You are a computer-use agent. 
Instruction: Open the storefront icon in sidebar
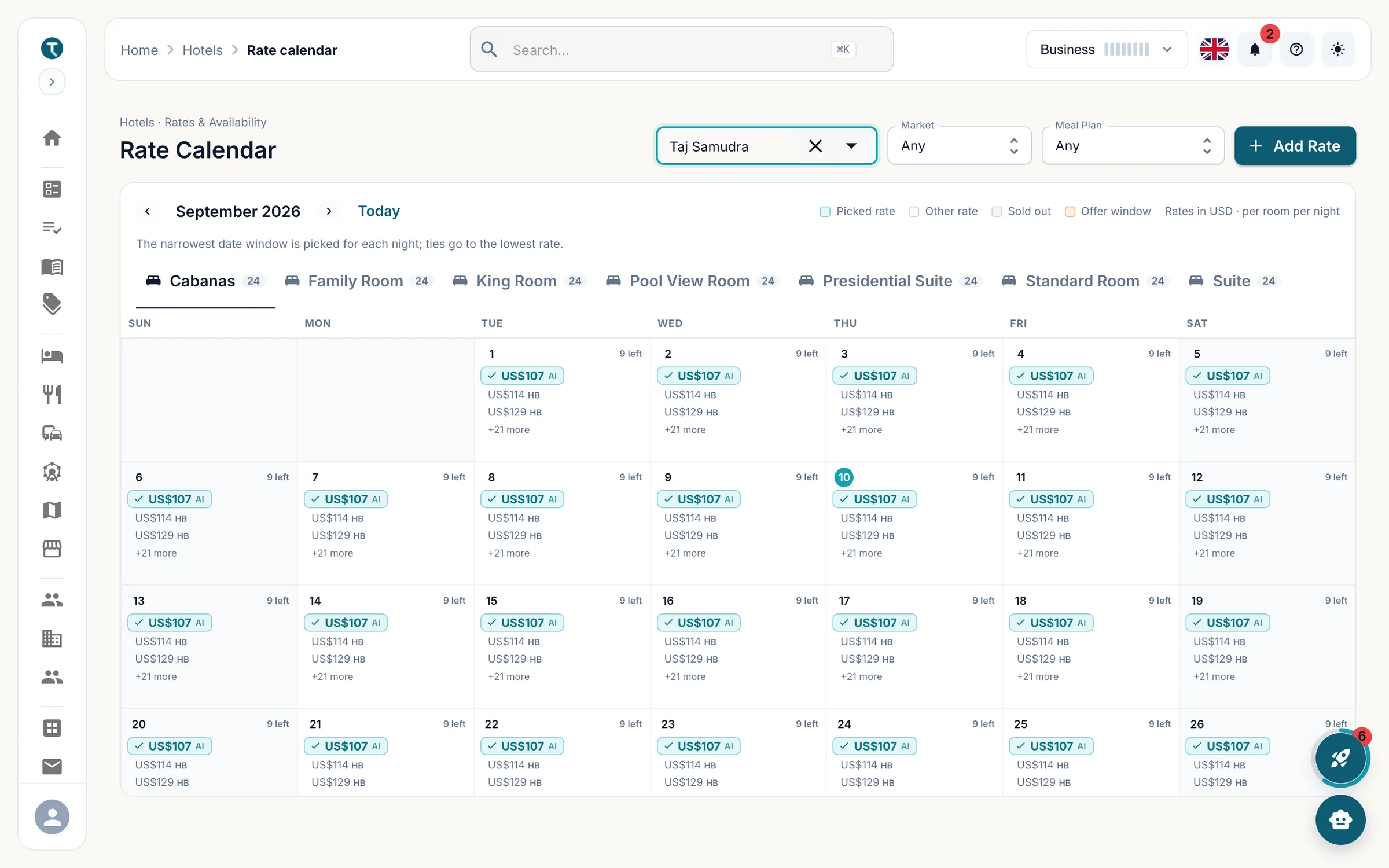[52, 549]
